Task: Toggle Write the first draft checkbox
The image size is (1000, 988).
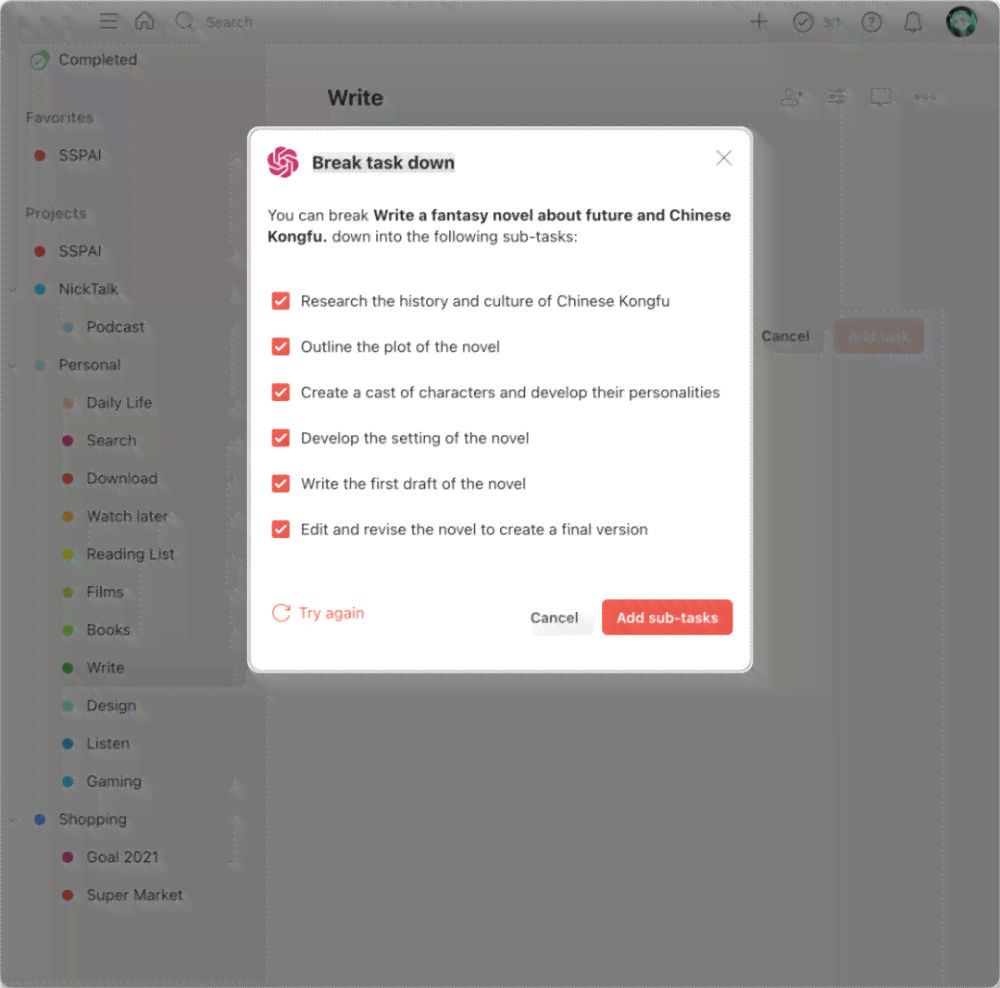Action: (x=281, y=483)
